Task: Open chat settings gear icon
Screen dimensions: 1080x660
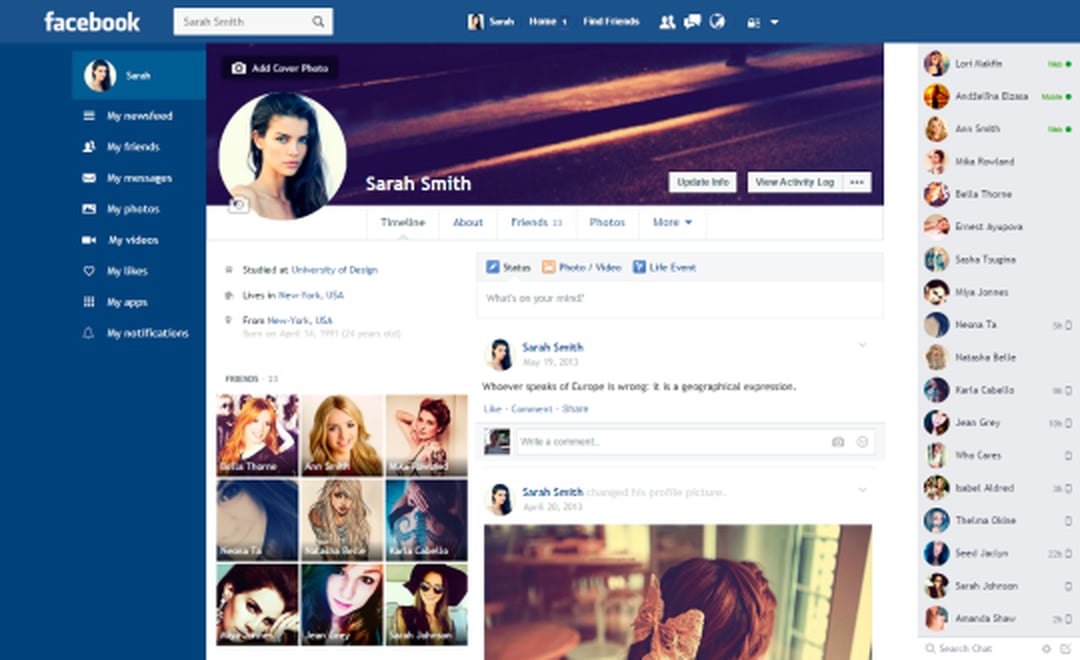Action: click(1046, 648)
